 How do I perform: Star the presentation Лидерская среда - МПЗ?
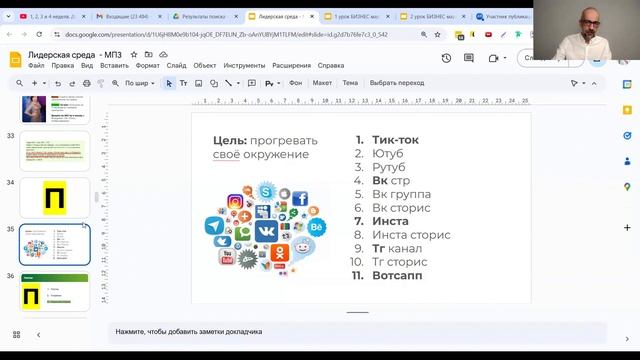pyautogui.click(x=134, y=54)
